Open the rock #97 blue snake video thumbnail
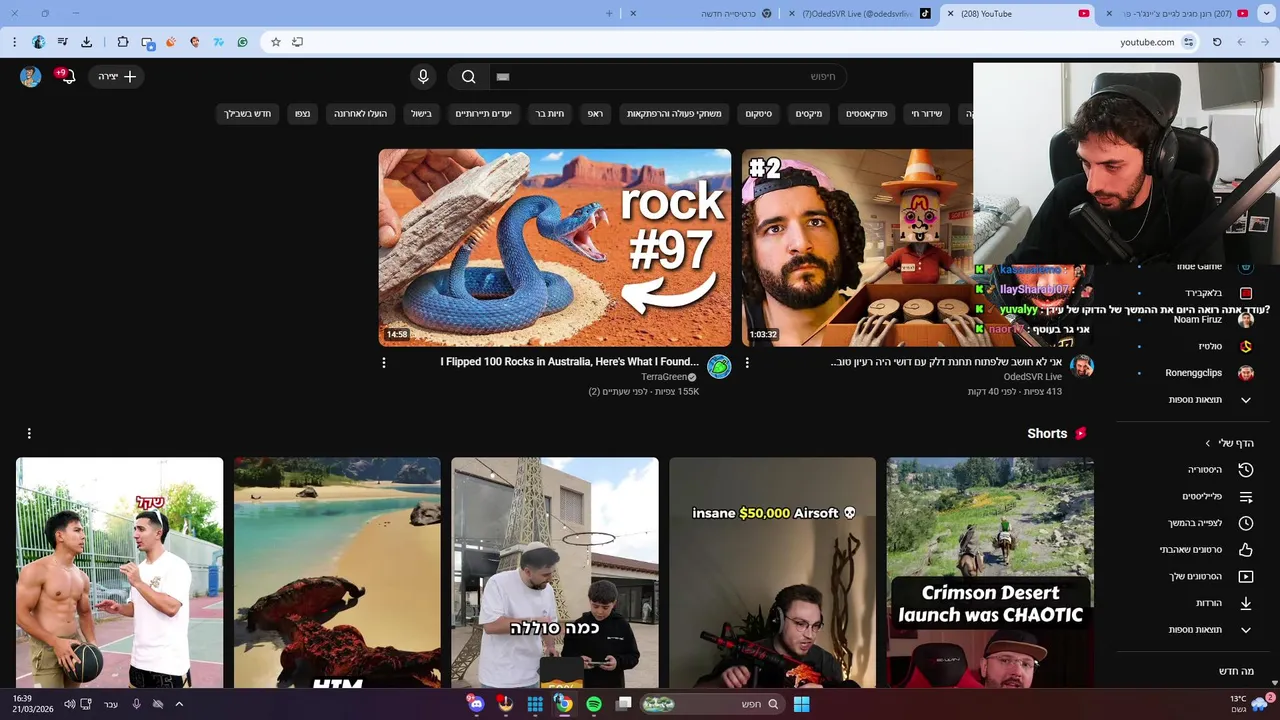Viewport: 1280px width, 720px height. pyautogui.click(x=555, y=247)
